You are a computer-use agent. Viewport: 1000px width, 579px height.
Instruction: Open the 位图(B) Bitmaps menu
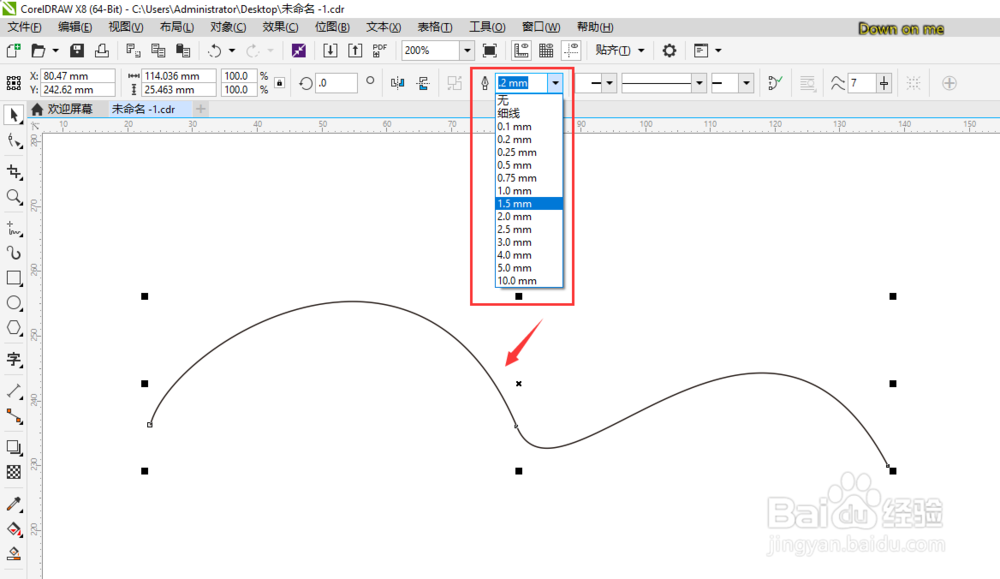tap(332, 27)
